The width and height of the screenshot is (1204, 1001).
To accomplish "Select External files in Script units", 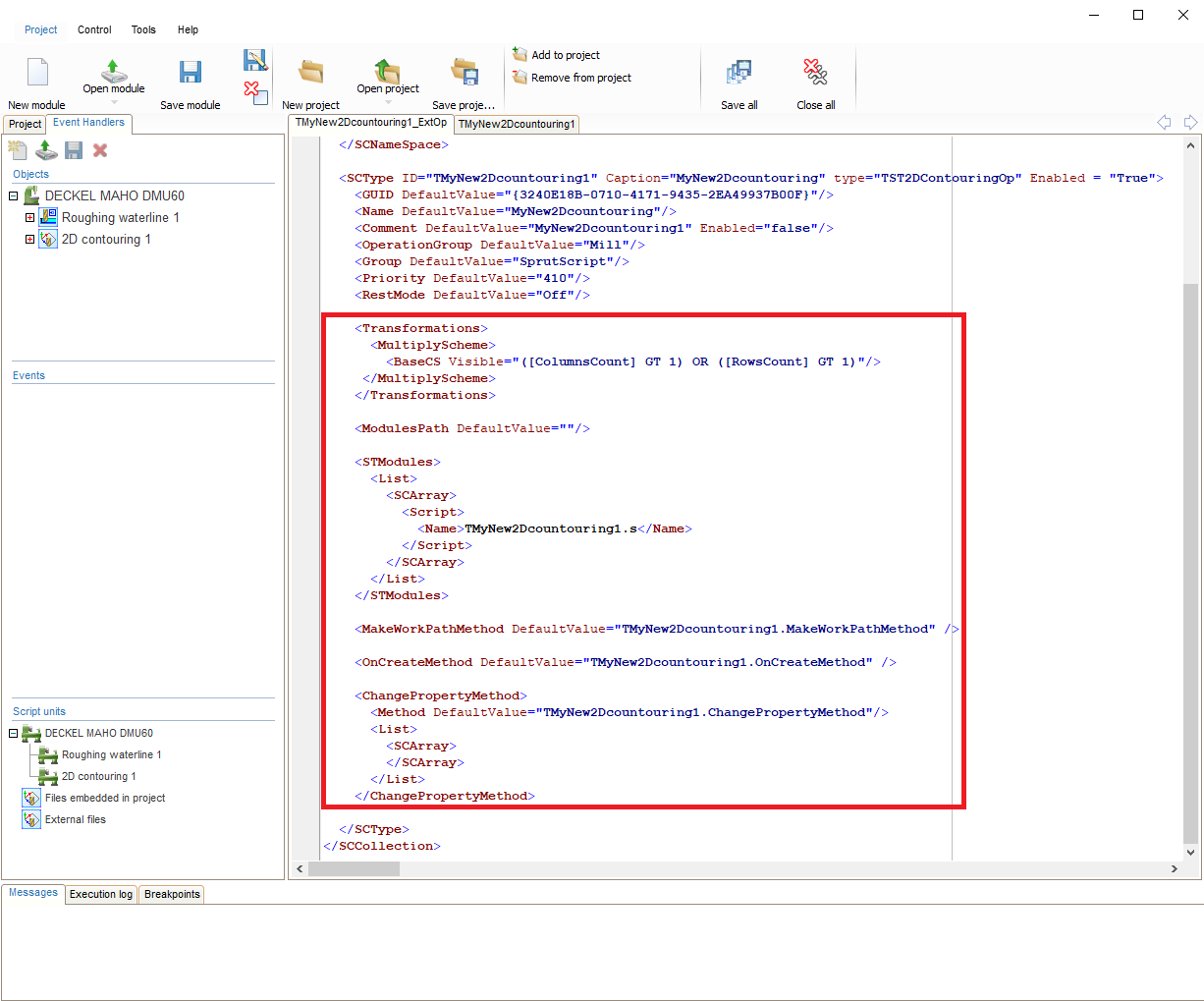I will click(75, 819).
